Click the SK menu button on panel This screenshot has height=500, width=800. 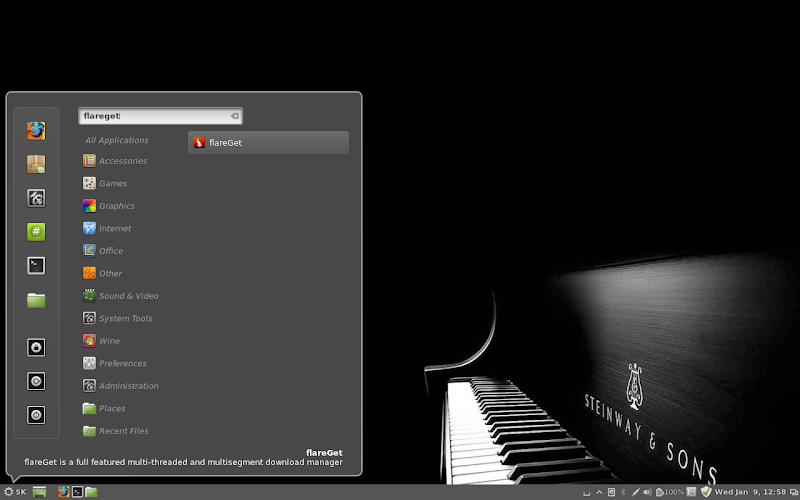click(15, 492)
